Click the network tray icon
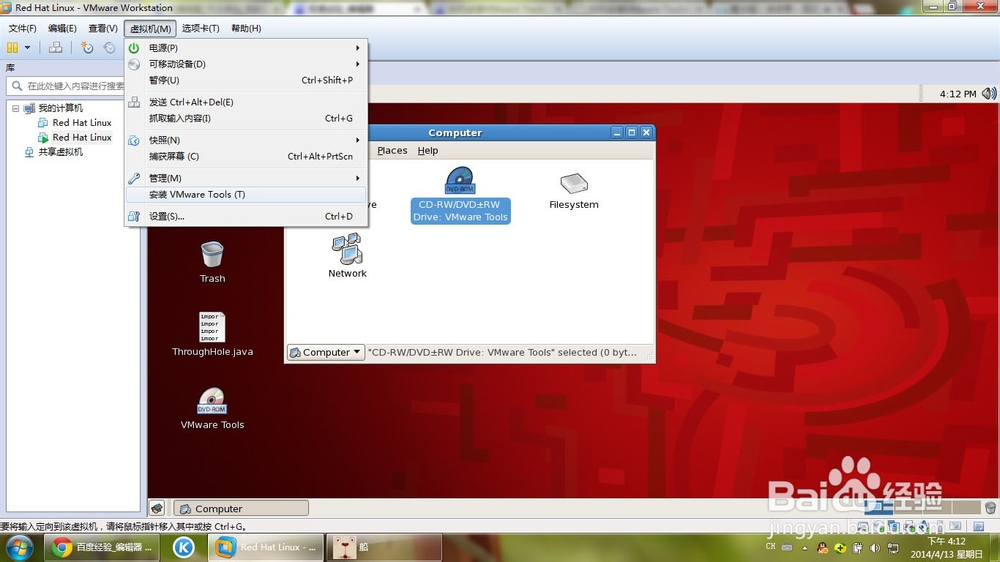Image resolution: width=1000 pixels, height=562 pixels. tap(893, 548)
